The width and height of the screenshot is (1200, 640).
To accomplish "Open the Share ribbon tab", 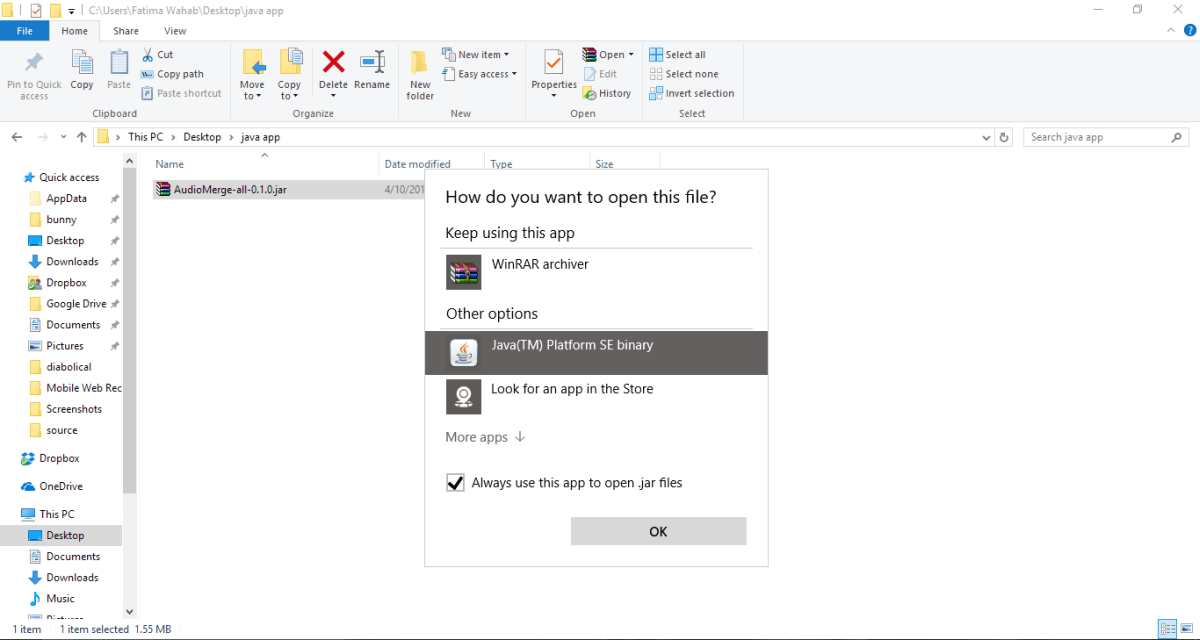I will click(x=126, y=31).
